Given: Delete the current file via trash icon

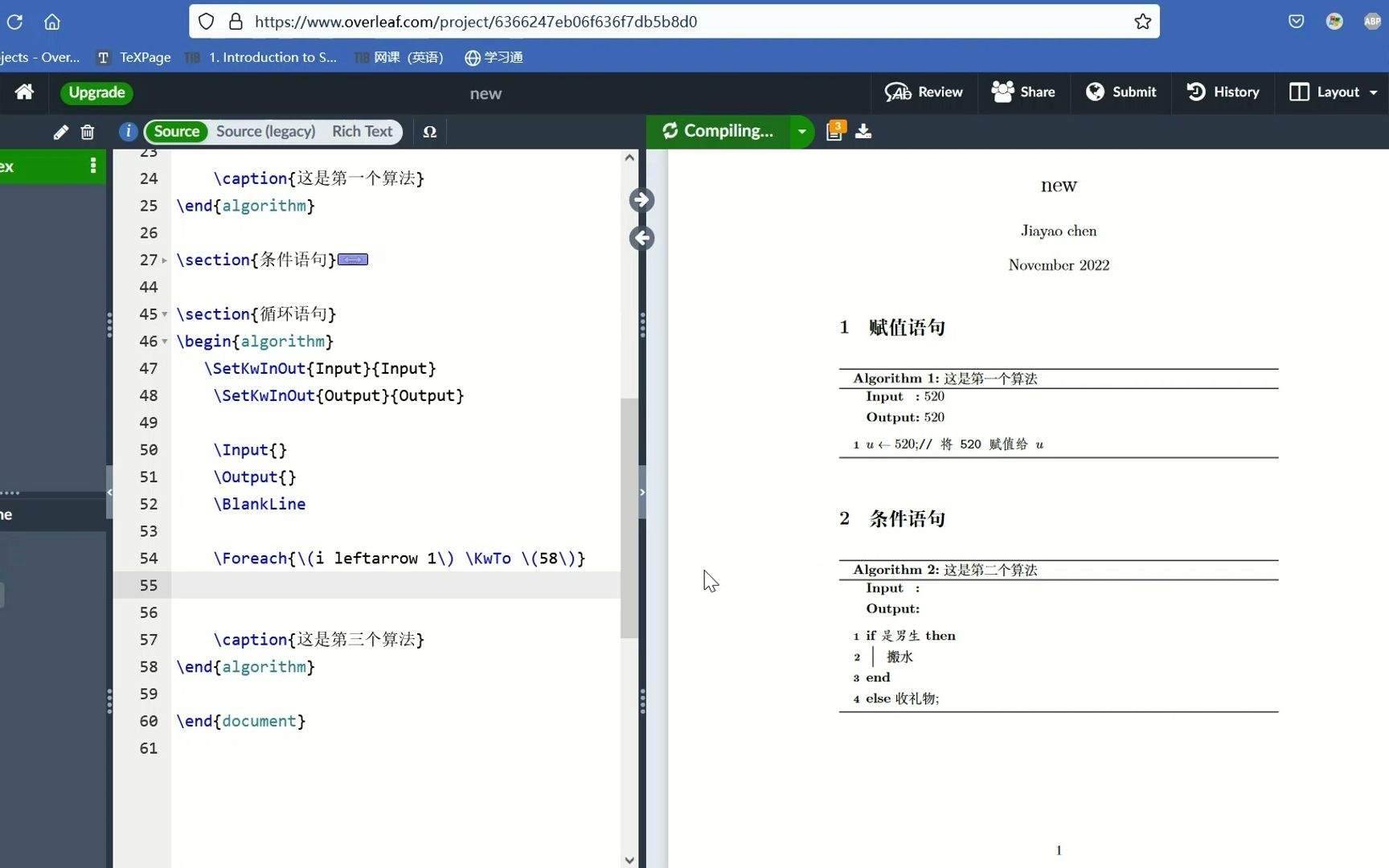Looking at the screenshot, I should pyautogui.click(x=87, y=132).
